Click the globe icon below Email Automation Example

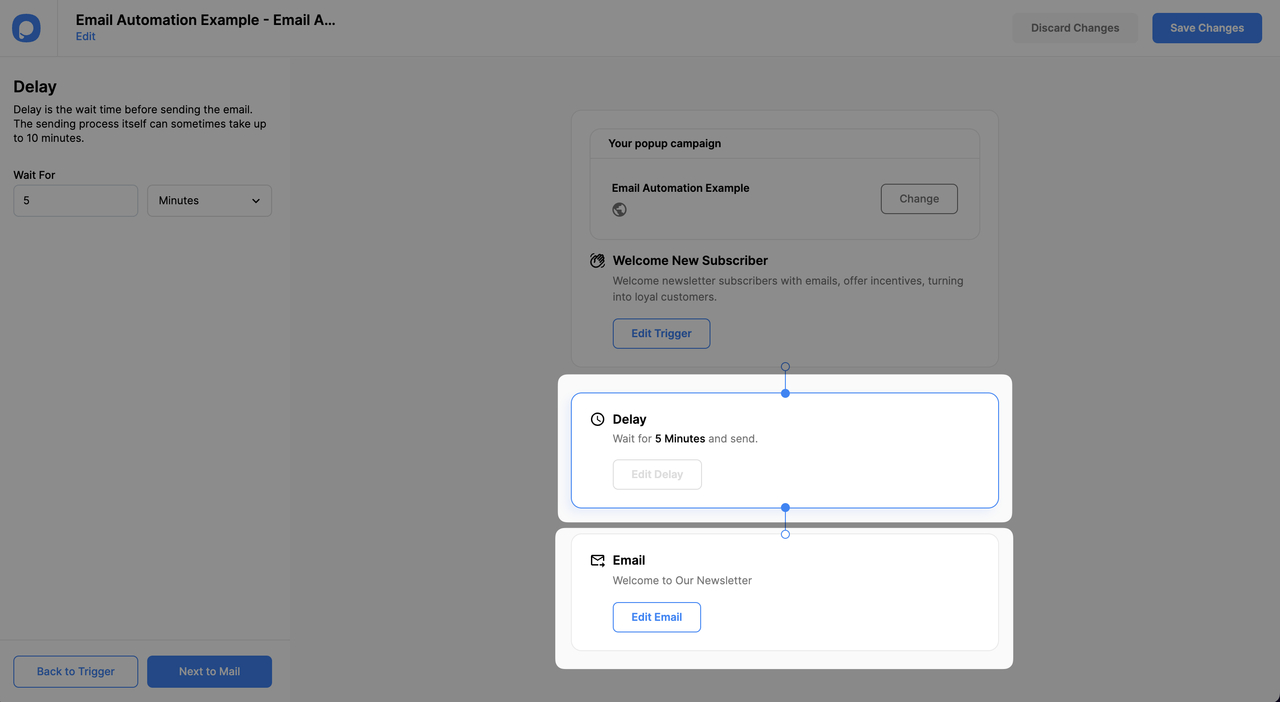pyautogui.click(x=619, y=209)
